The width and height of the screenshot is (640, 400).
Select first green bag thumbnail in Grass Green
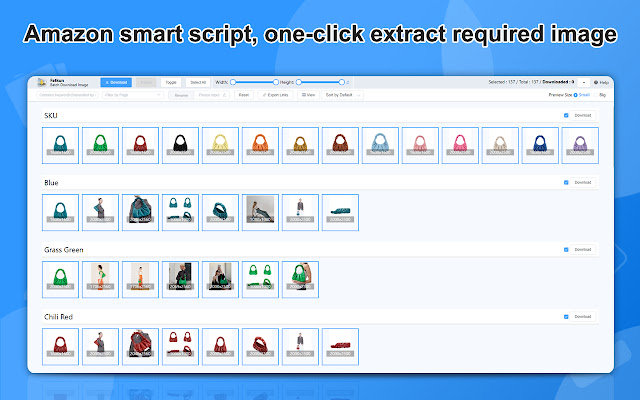(x=60, y=280)
